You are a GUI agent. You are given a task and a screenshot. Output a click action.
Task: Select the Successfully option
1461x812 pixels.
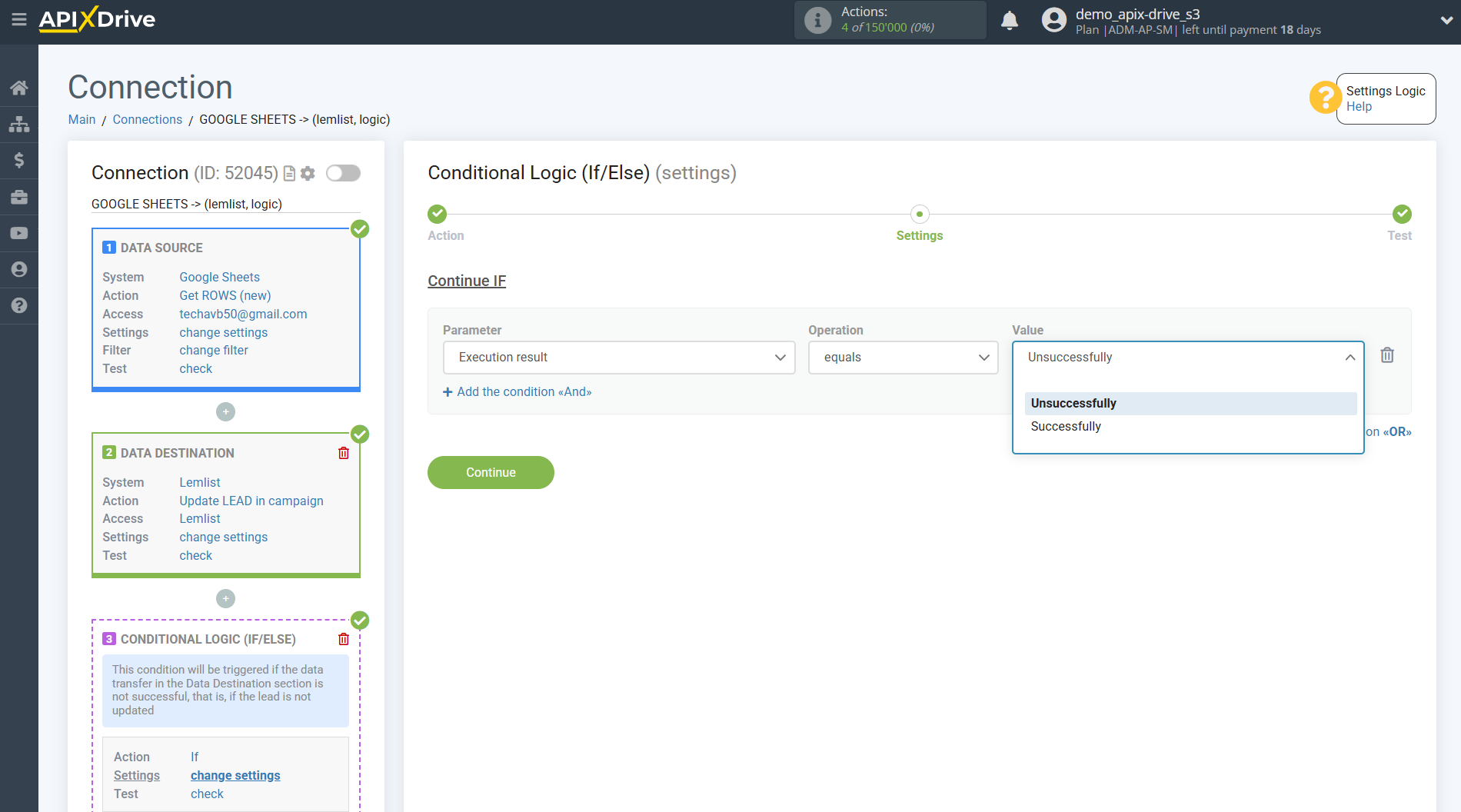[1190, 427]
